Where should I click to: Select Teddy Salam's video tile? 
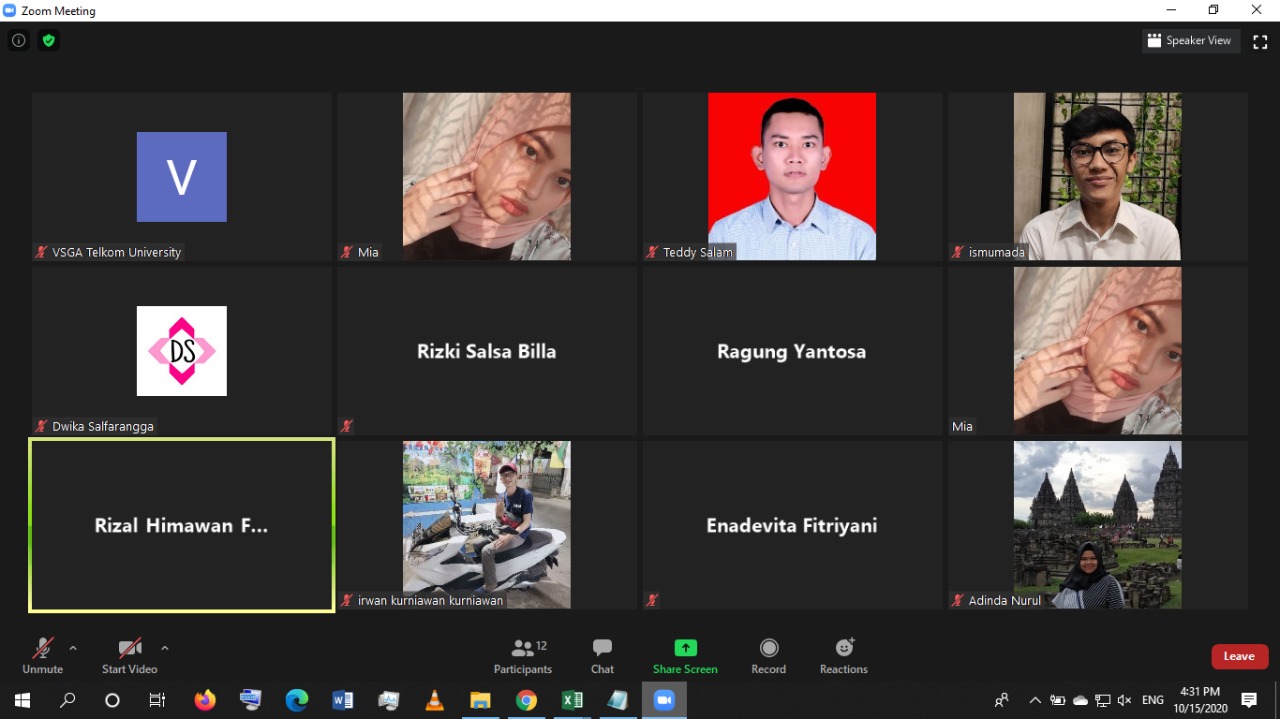click(x=792, y=176)
